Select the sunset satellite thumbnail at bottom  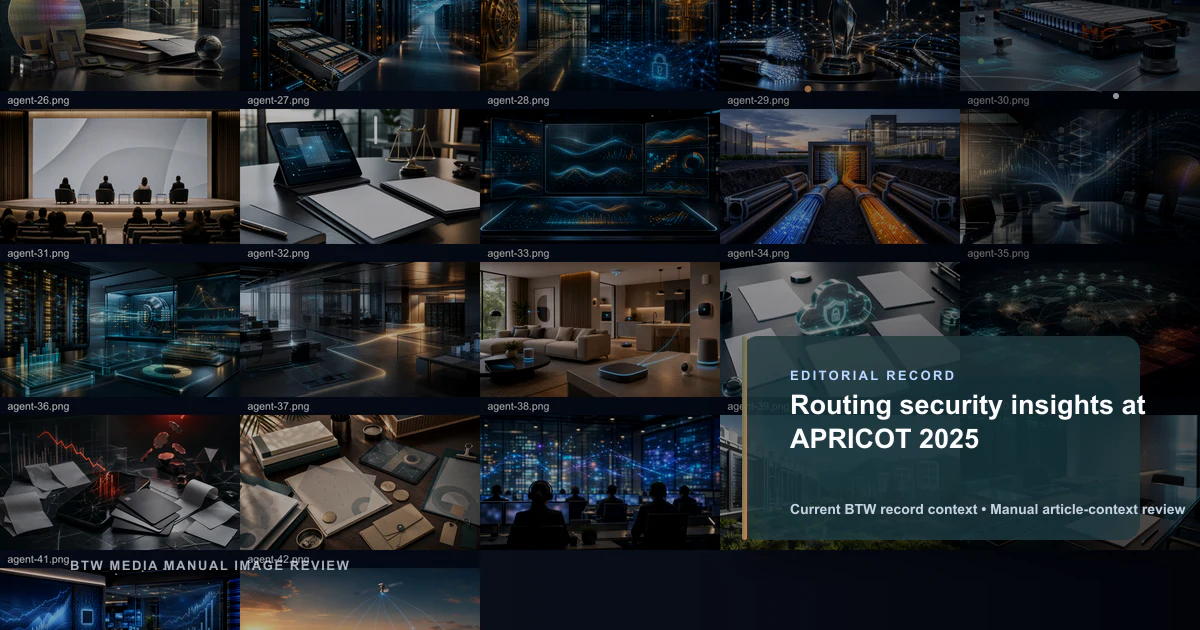[x=360, y=599]
